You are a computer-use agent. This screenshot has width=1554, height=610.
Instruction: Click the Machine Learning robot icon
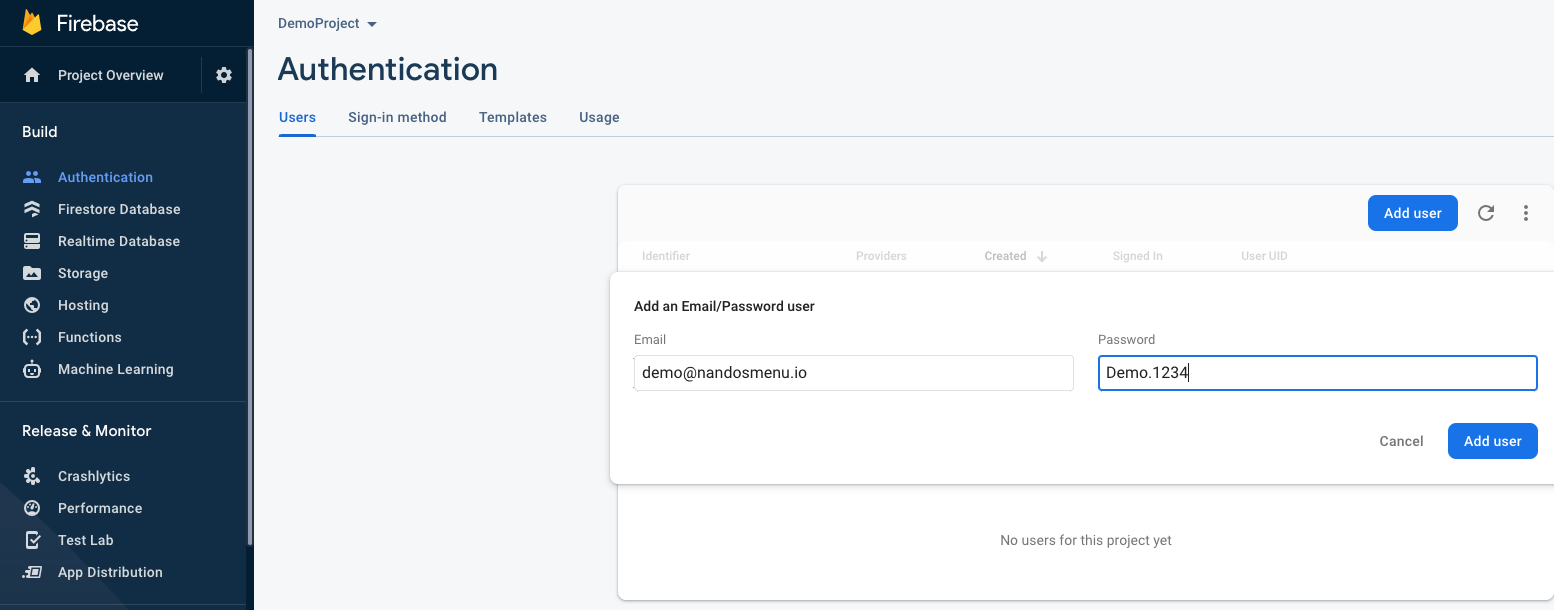pyautogui.click(x=32, y=369)
